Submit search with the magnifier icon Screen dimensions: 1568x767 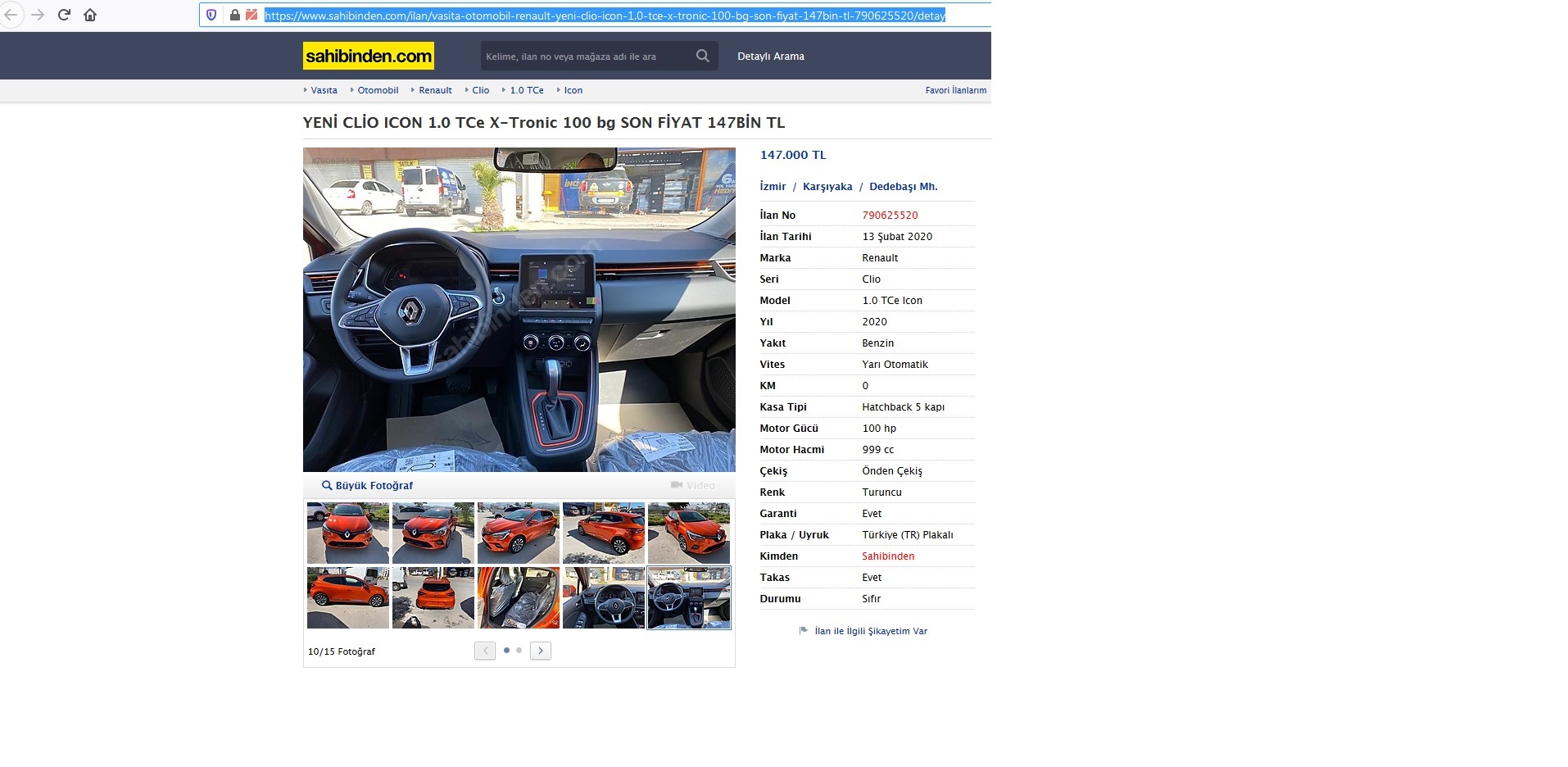pyautogui.click(x=703, y=56)
